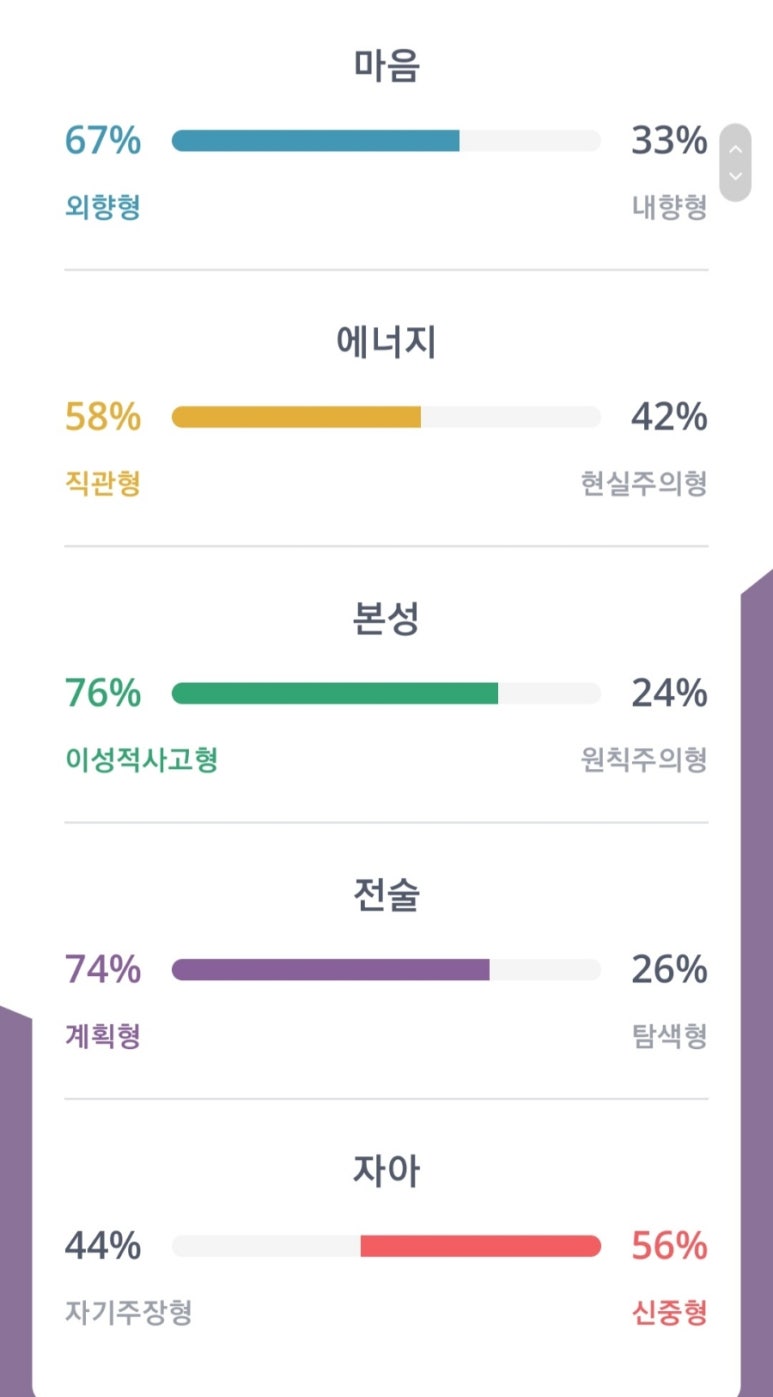Select the 이성적사고형 label

[x=141, y=760]
